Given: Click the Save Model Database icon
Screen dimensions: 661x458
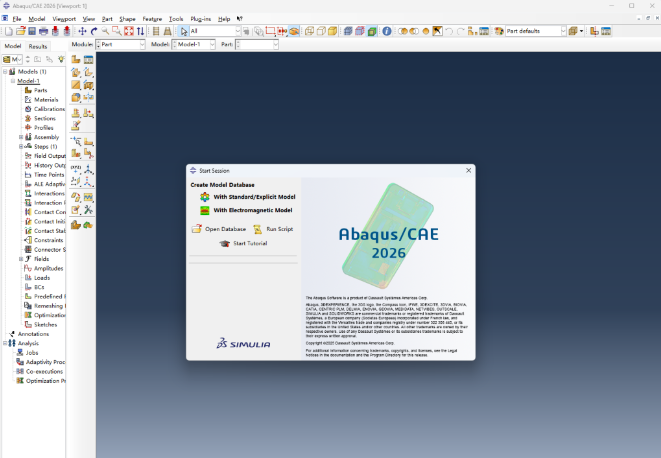Looking at the screenshot, I should pos(31,31).
